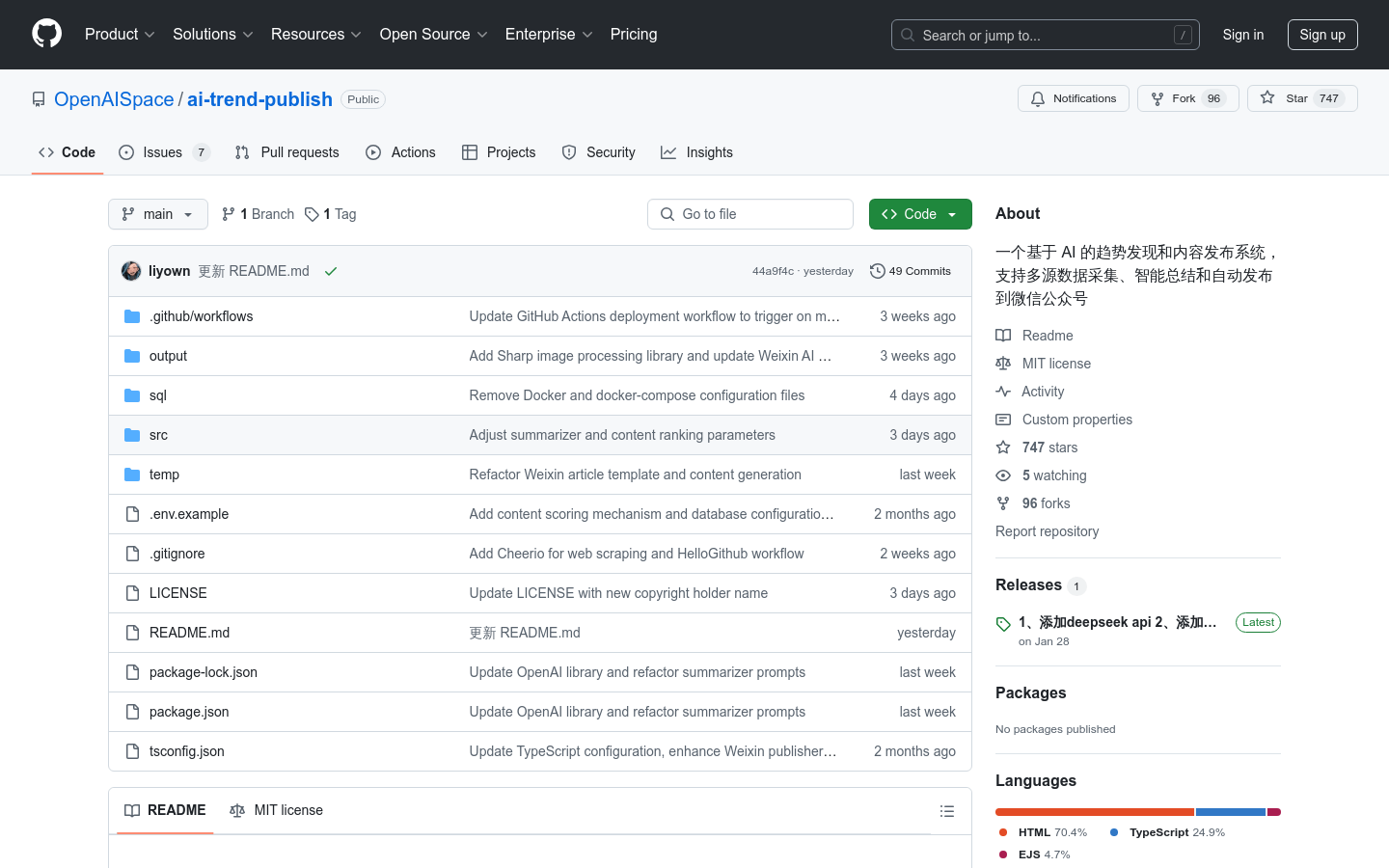Open the OpenAISpace owner link
This screenshot has width=1389, height=868.
(x=114, y=99)
